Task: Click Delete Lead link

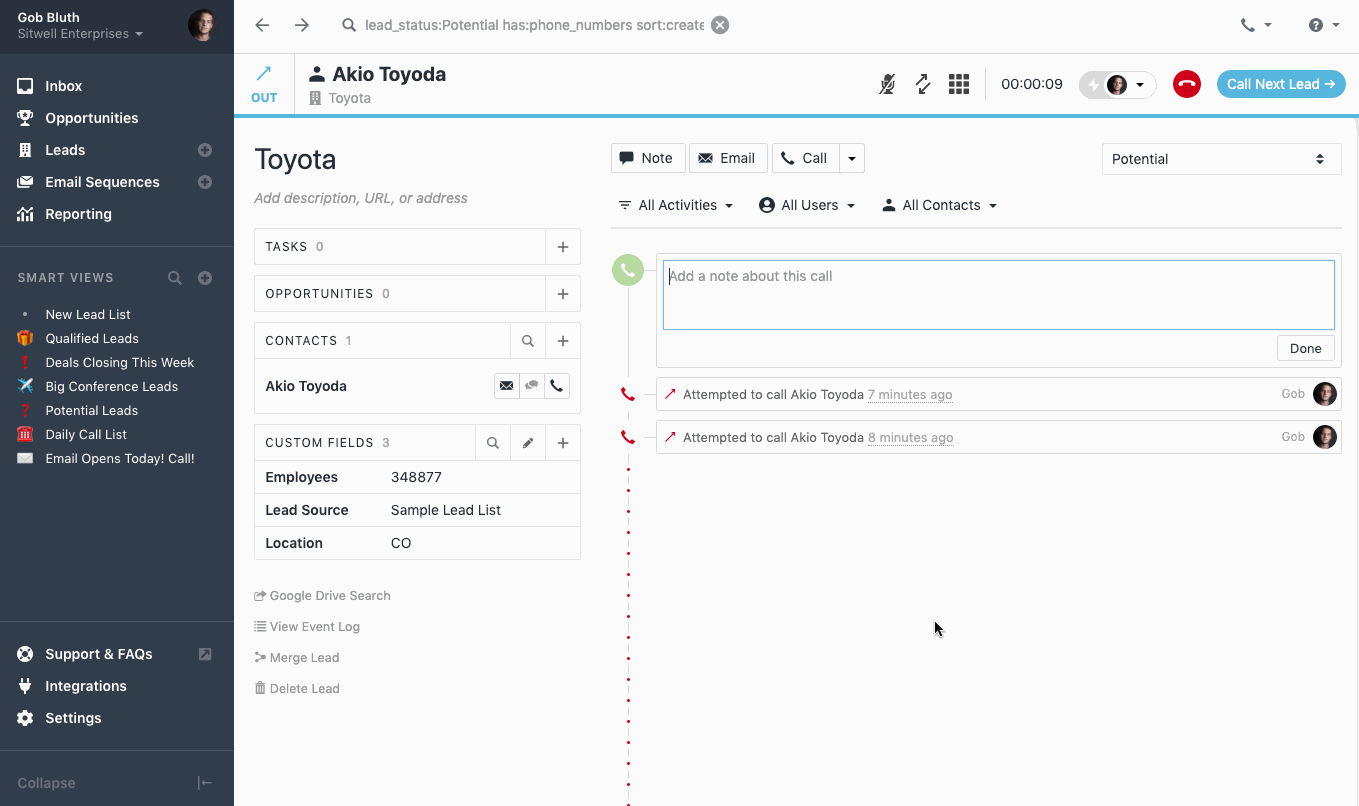Action: coord(297,688)
